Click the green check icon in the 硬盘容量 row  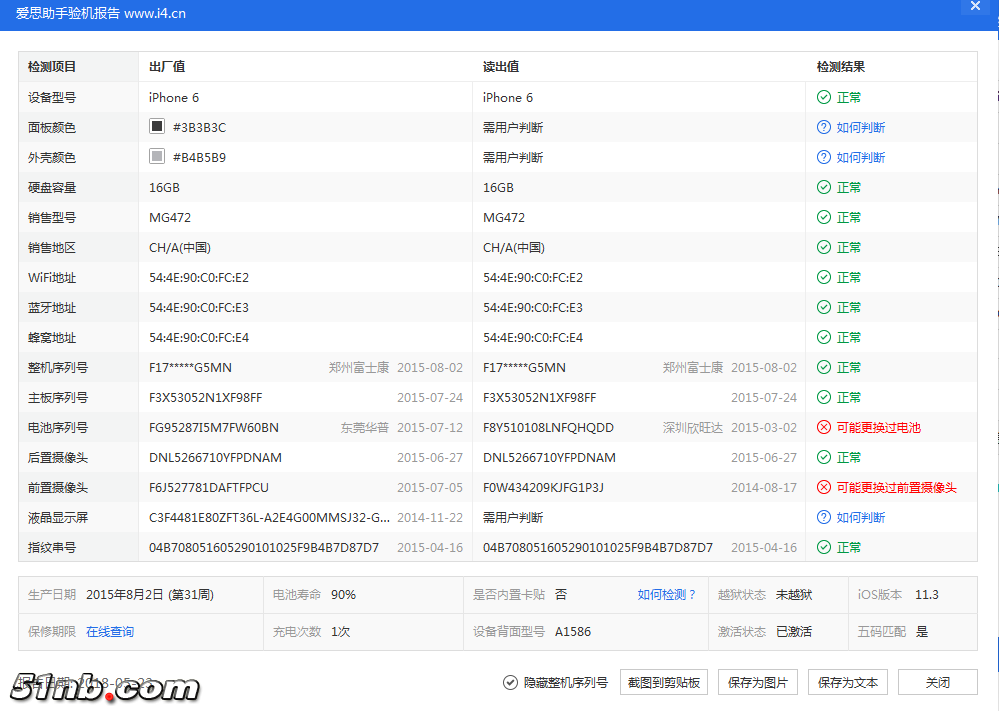coord(824,188)
